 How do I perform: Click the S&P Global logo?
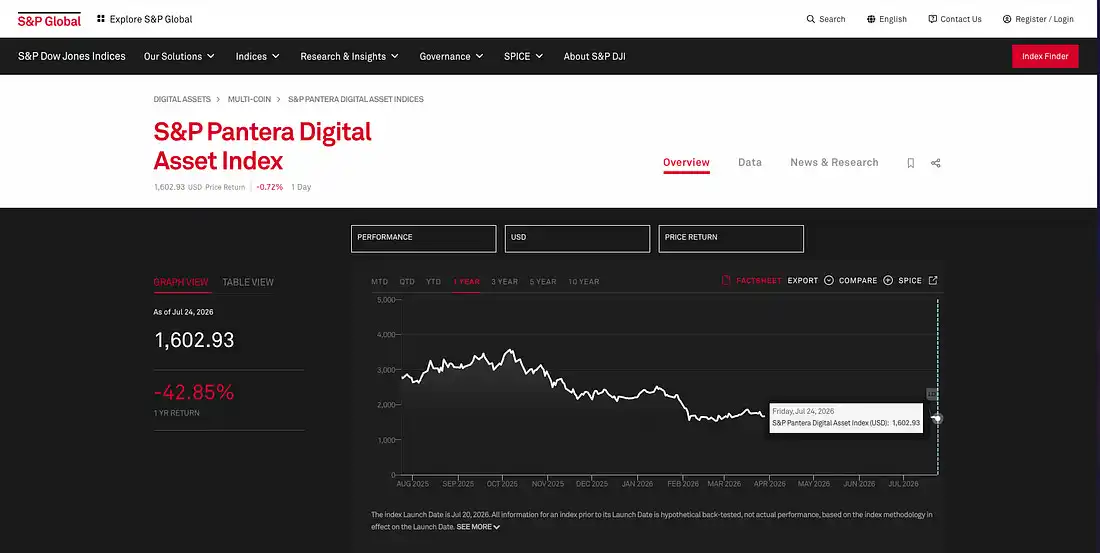coord(49,20)
